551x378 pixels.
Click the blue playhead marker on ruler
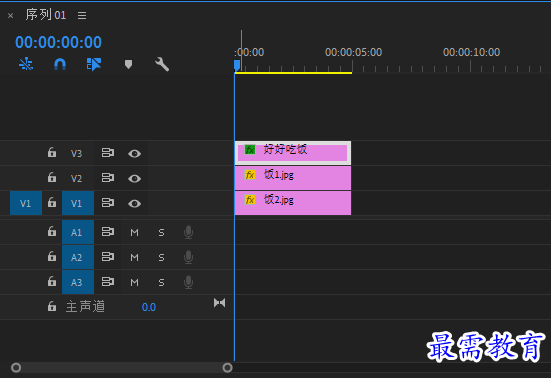(237, 65)
